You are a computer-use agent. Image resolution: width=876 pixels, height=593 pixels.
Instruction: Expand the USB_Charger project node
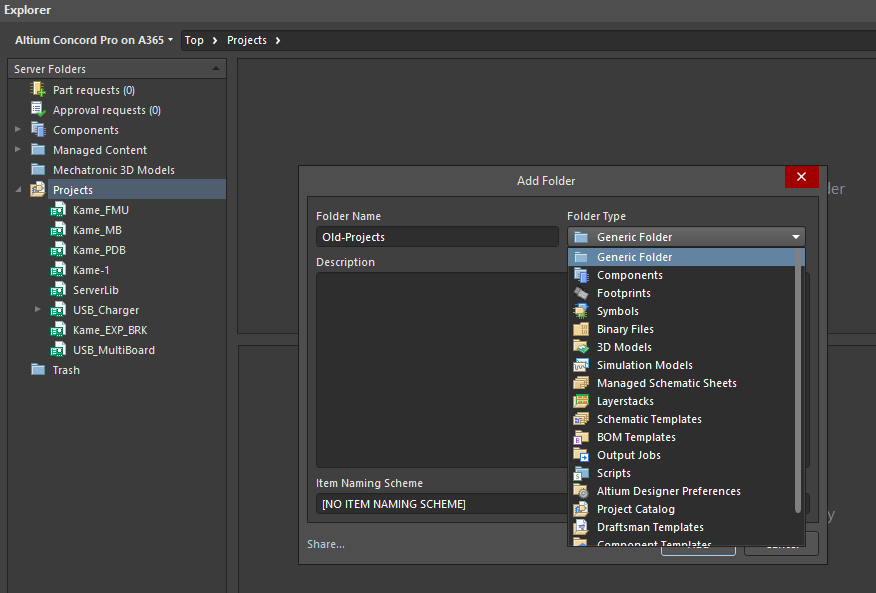click(37, 309)
